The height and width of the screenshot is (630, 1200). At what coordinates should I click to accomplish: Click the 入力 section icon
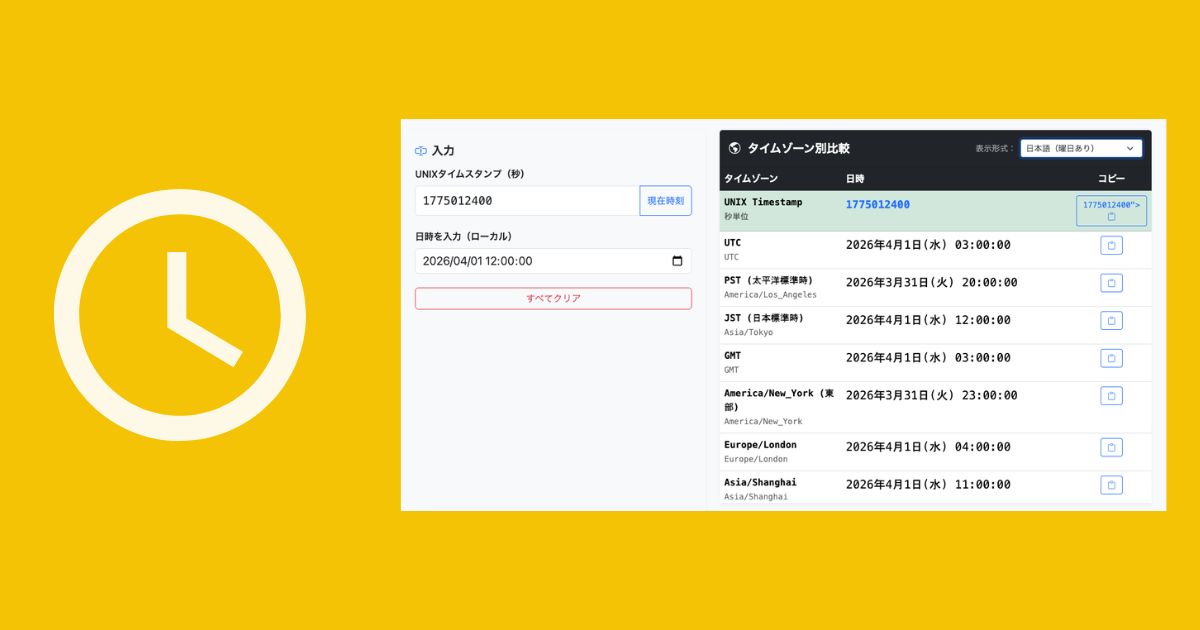(x=421, y=151)
